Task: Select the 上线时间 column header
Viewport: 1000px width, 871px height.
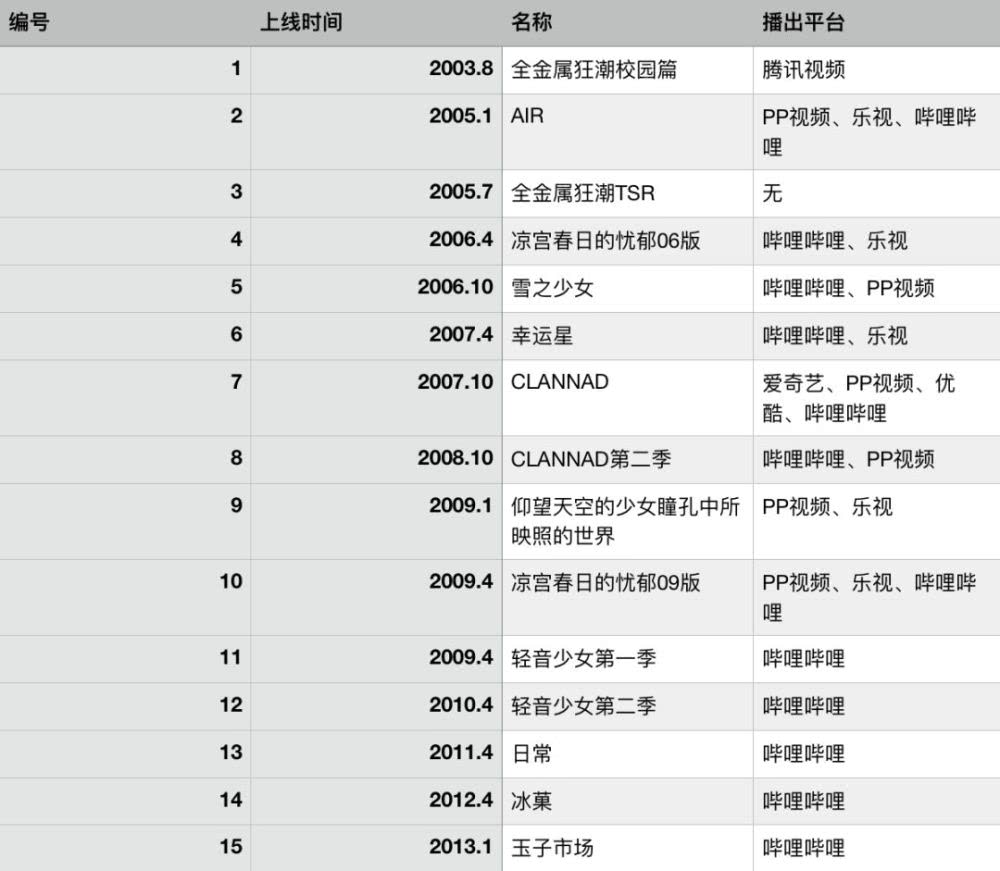Action: pyautogui.click(x=376, y=22)
